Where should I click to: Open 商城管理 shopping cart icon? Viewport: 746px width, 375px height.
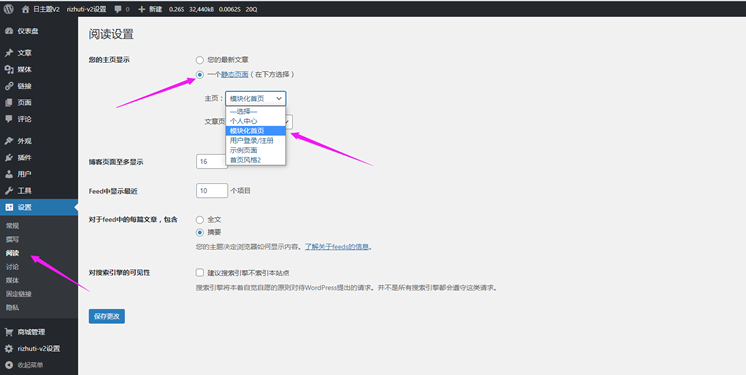(x=9, y=332)
